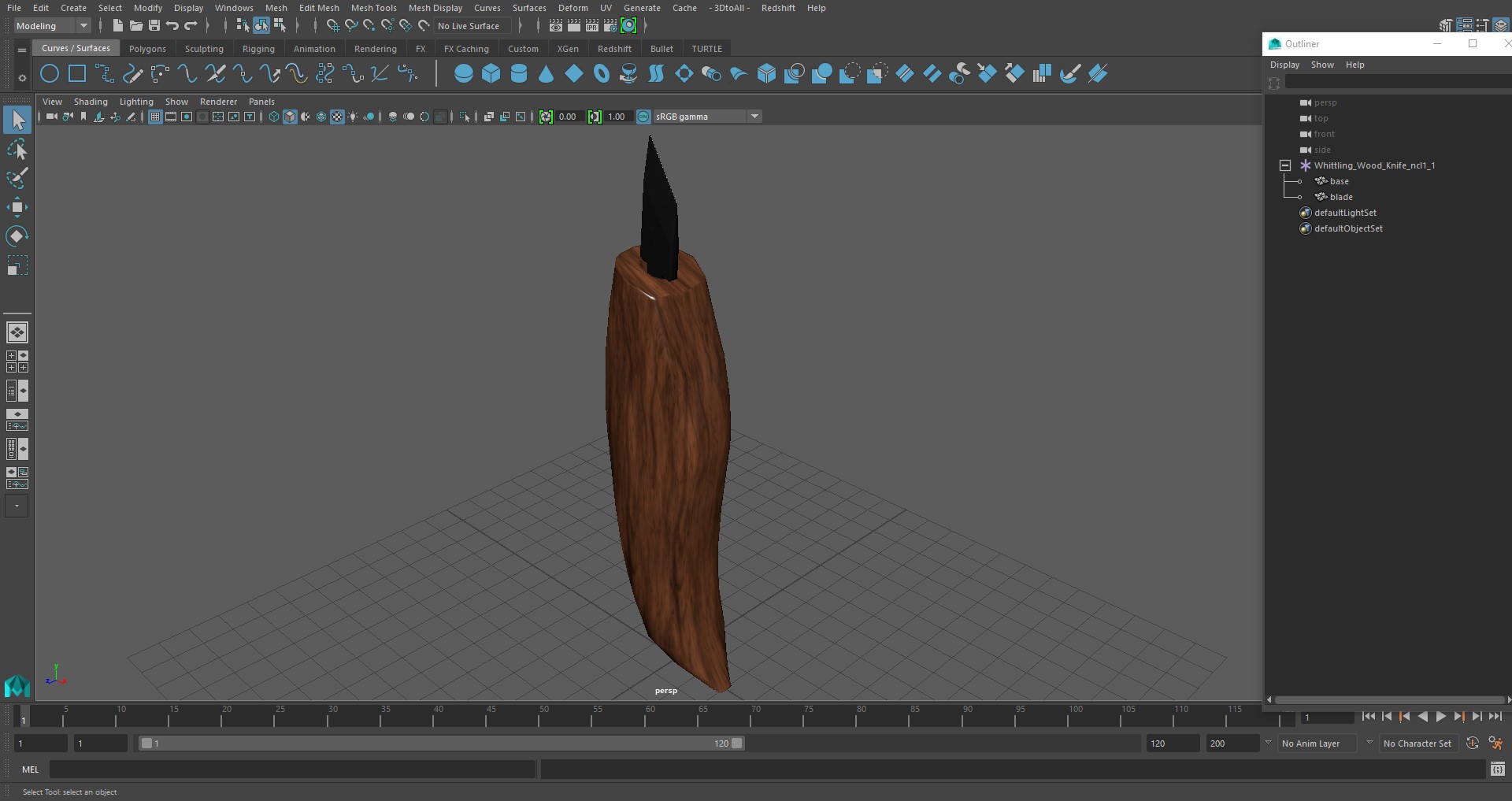Create a NURBS Sphere from shelf
Image resolution: width=1512 pixels, height=801 pixels.
(464, 74)
